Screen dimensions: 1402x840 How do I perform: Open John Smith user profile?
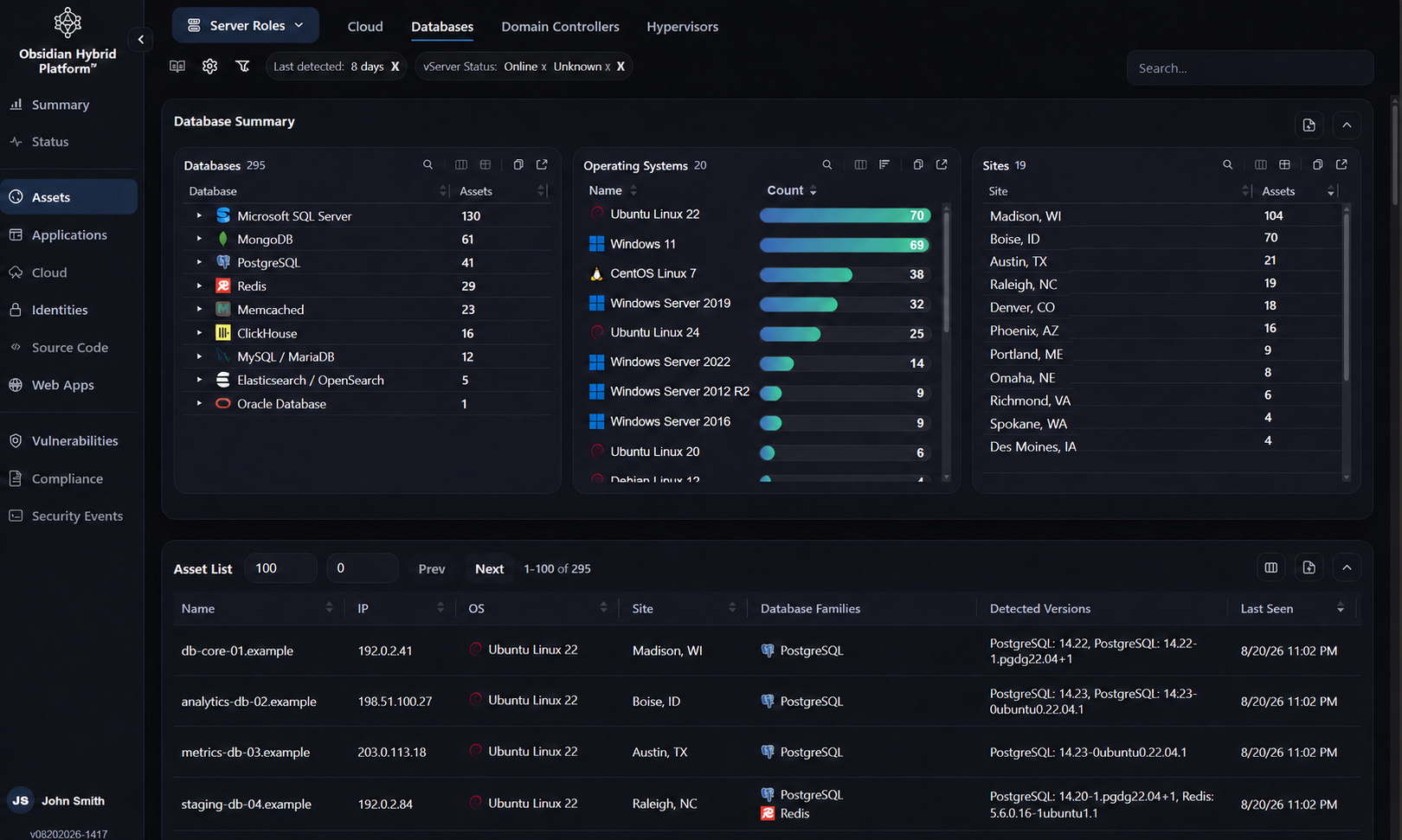pos(56,800)
